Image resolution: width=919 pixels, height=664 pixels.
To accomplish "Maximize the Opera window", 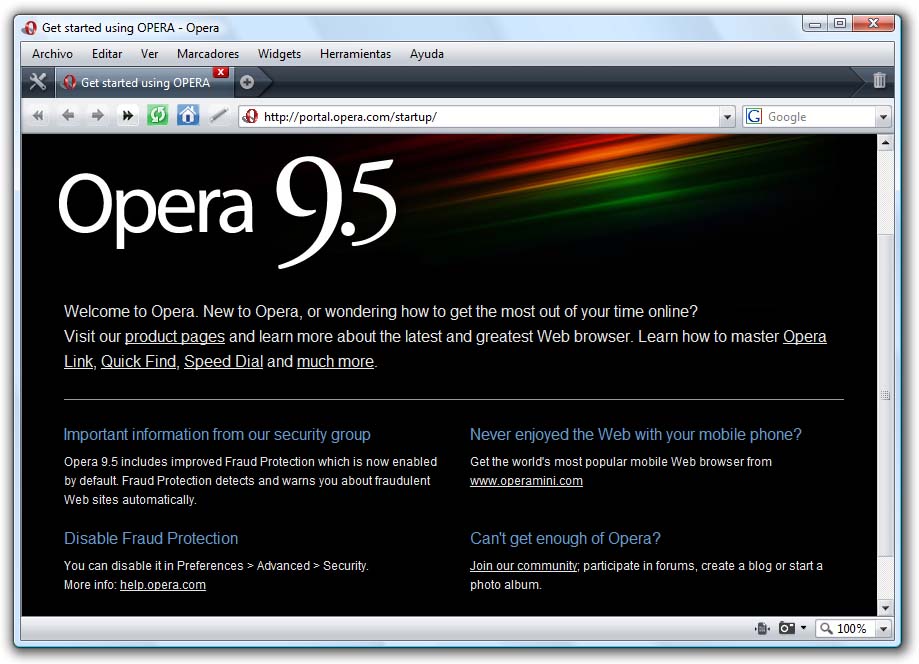I will (x=840, y=23).
